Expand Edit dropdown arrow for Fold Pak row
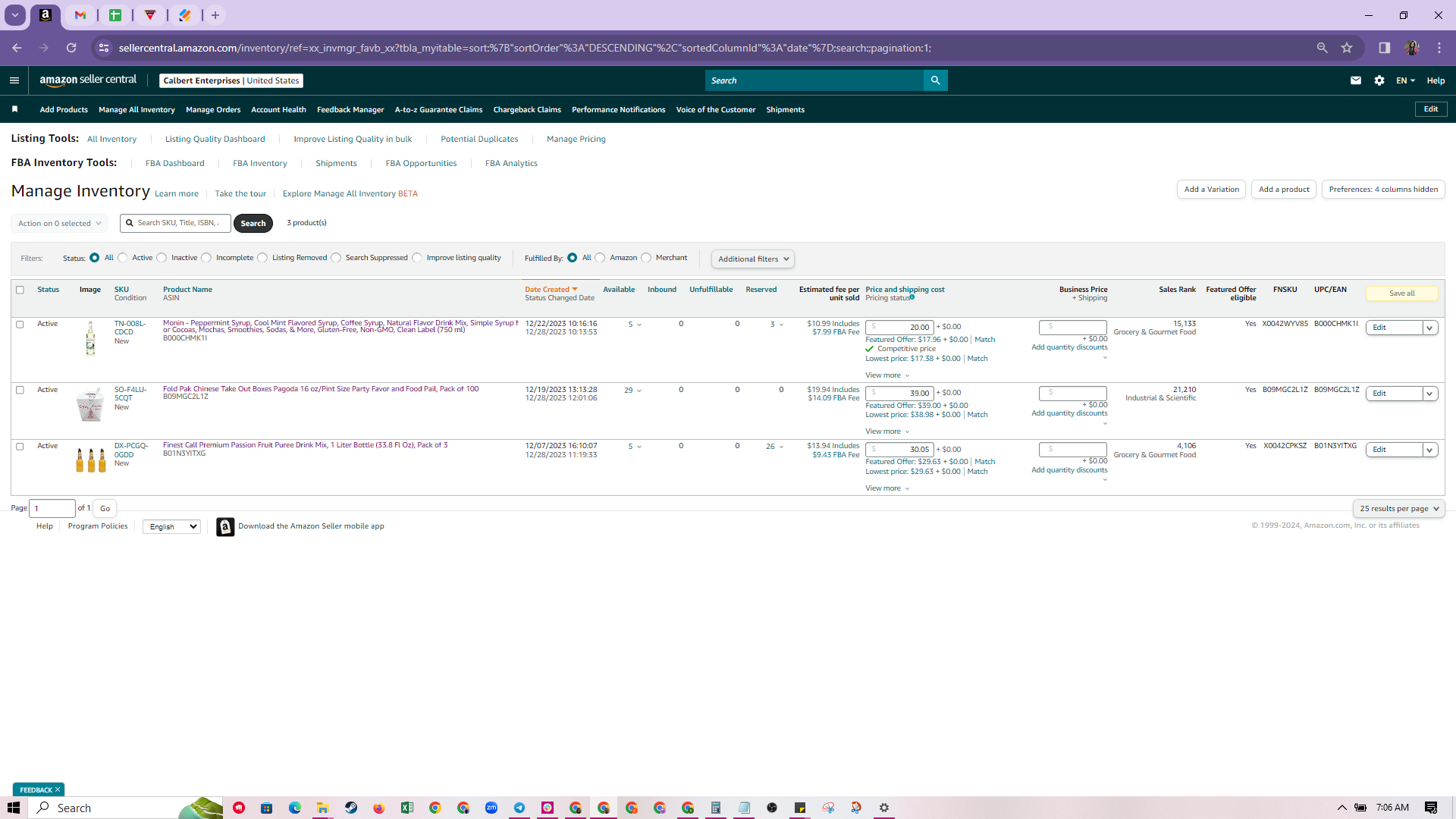The width and height of the screenshot is (1456, 819). [1430, 394]
